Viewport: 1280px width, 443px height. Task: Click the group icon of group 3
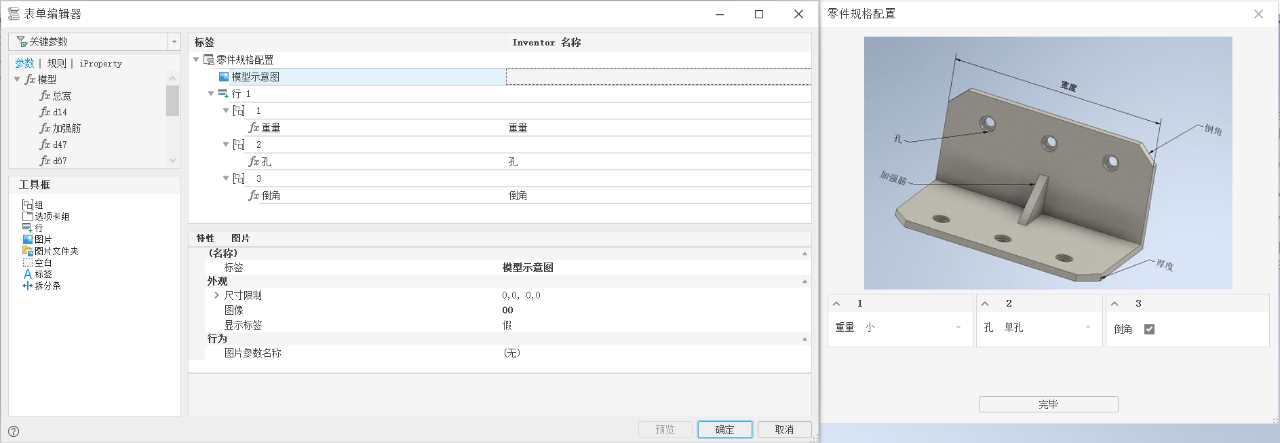point(238,178)
